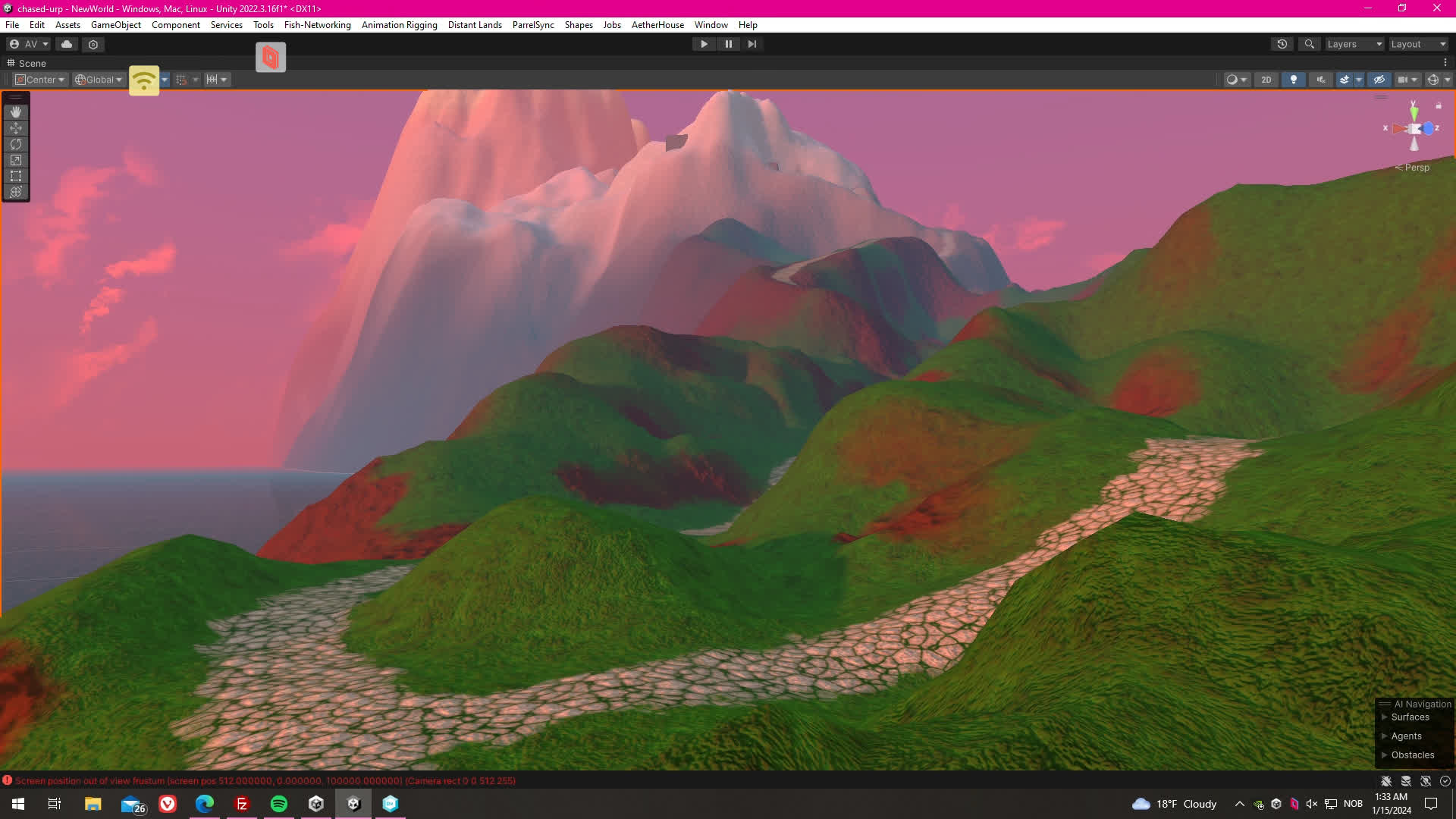Toggle scene lighting bulb button
Image resolution: width=1456 pixels, height=819 pixels.
1293,80
